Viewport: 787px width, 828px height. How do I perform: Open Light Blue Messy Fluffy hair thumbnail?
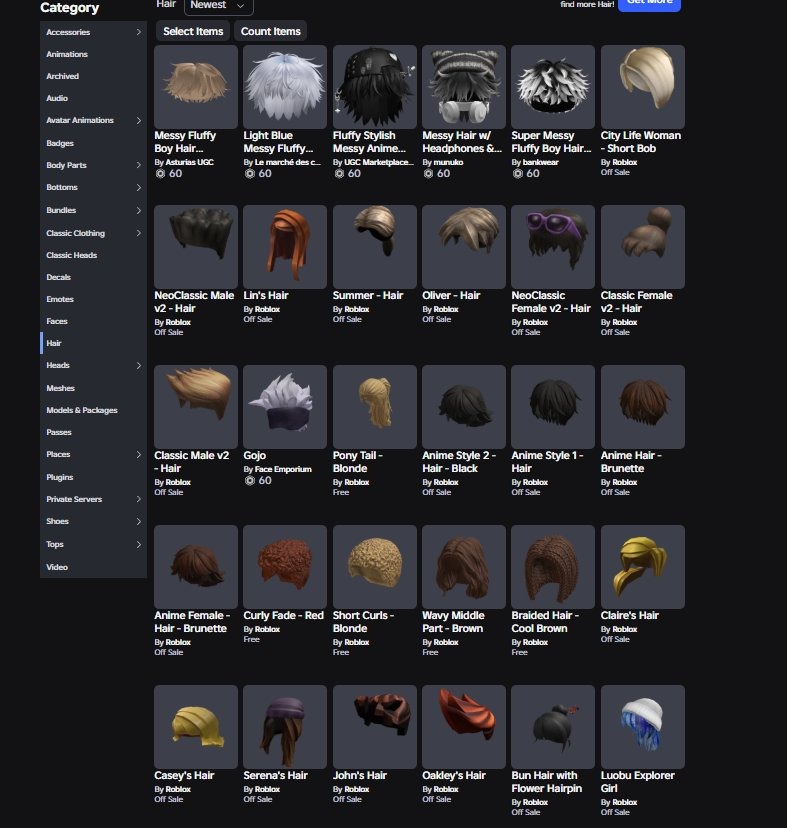(285, 87)
